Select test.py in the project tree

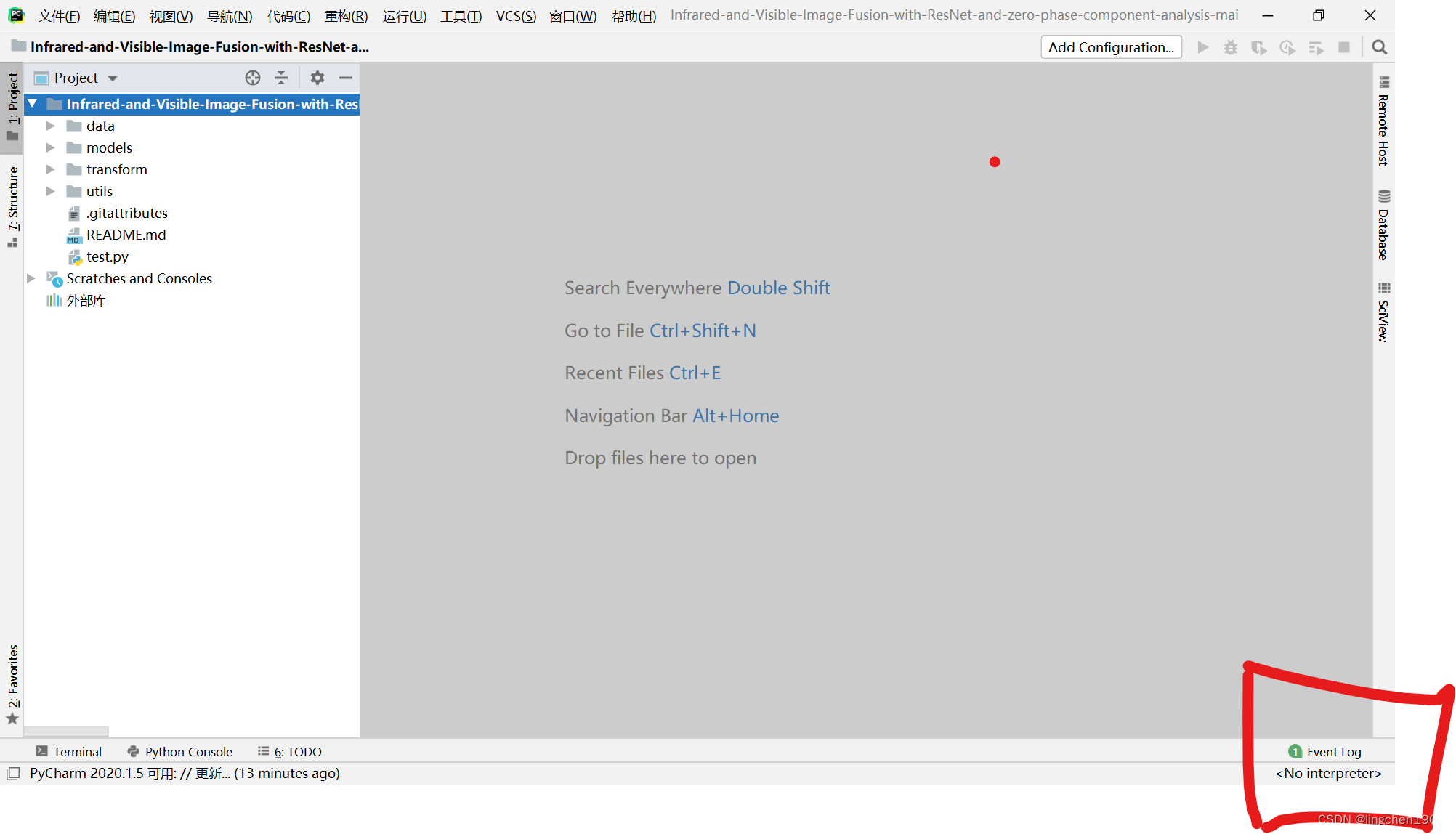point(107,256)
